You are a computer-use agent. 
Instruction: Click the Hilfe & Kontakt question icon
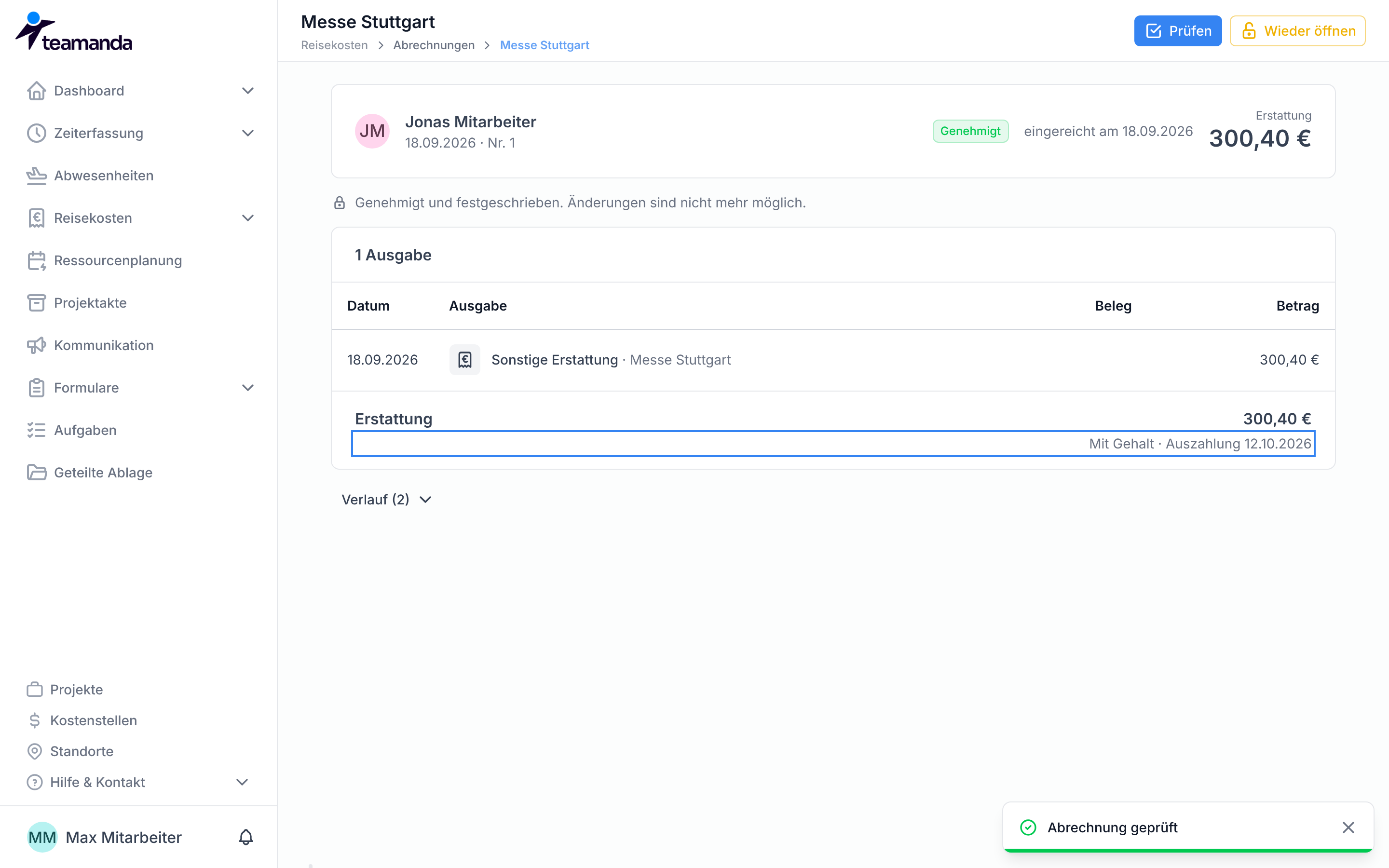point(35,783)
